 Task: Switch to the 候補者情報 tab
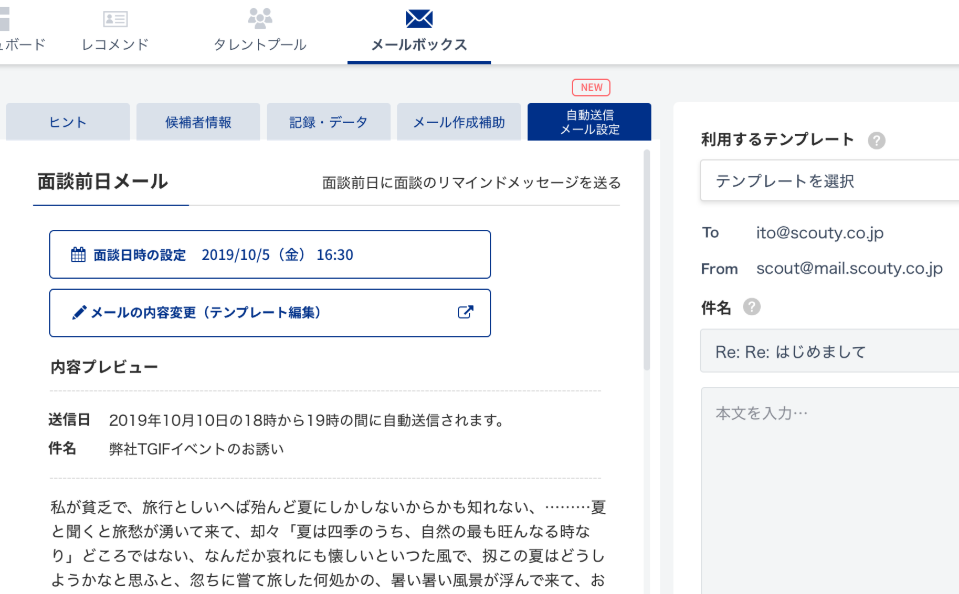[198, 122]
